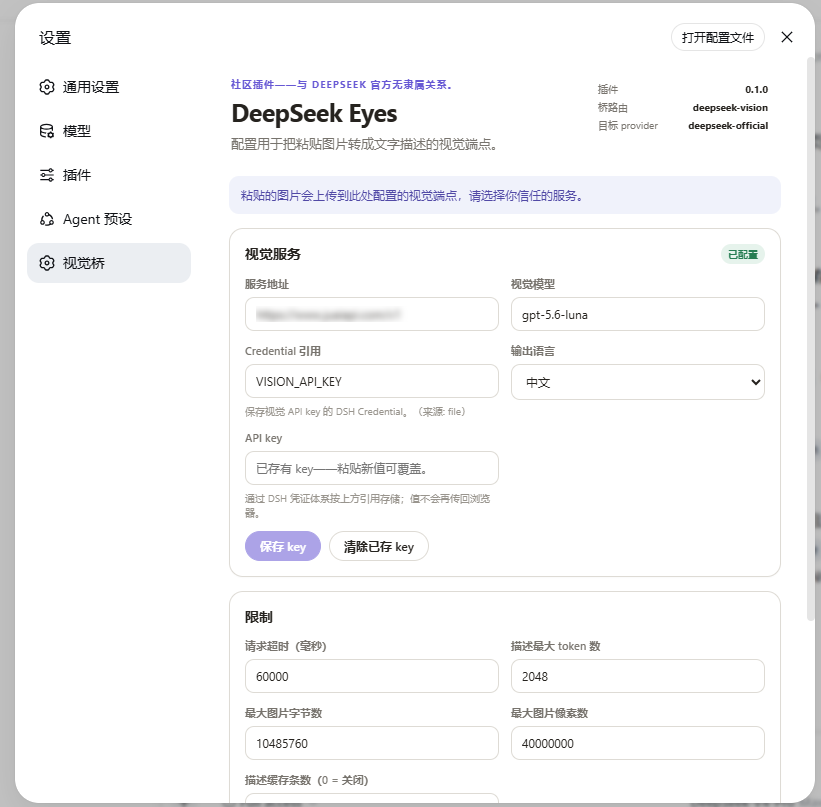This screenshot has height=807, width=821.
Task: Click the API key input field
Action: (x=371, y=468)
